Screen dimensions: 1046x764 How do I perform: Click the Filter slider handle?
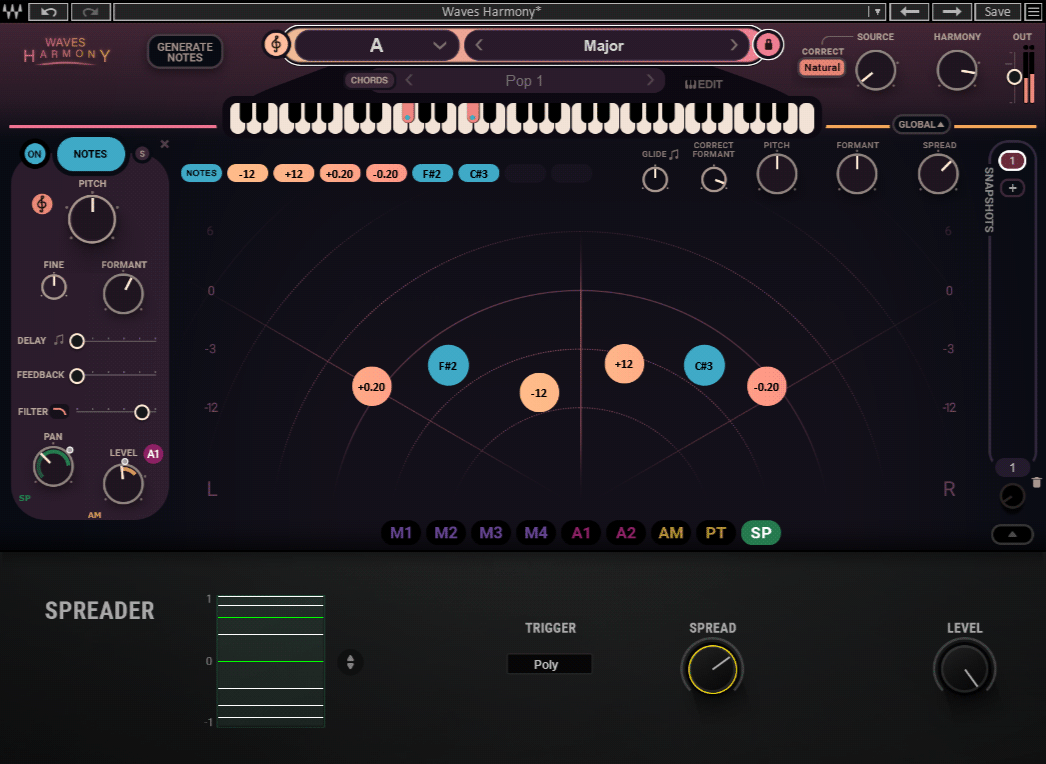tap(141, 412)
